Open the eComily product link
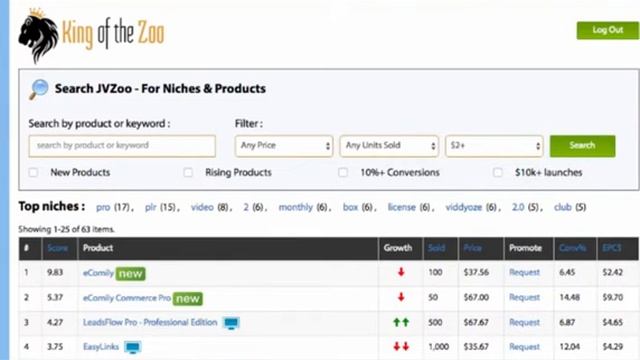640x360 pixels. (x=98, y=273)
